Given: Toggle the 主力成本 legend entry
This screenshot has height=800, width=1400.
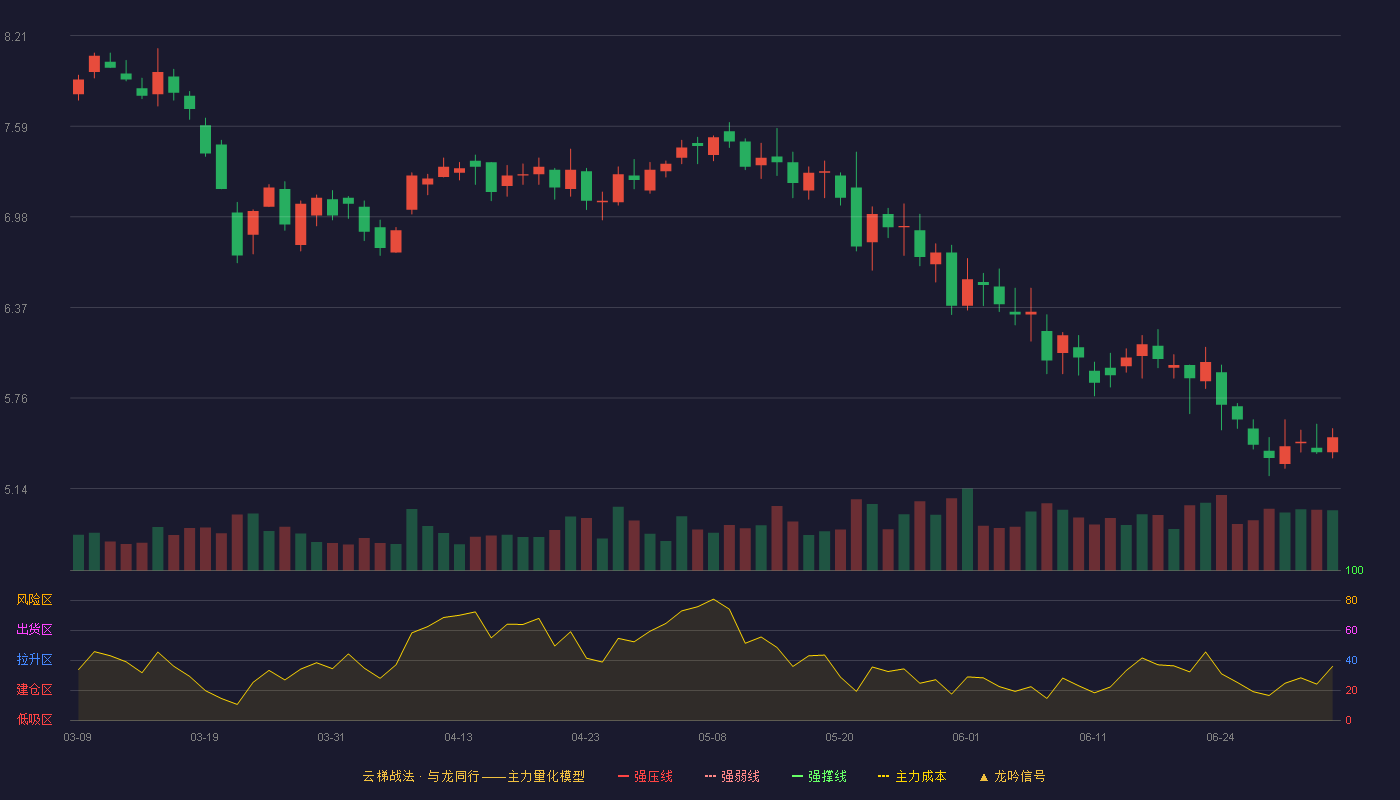Looking at the screenshot, I should pos(912,776).
